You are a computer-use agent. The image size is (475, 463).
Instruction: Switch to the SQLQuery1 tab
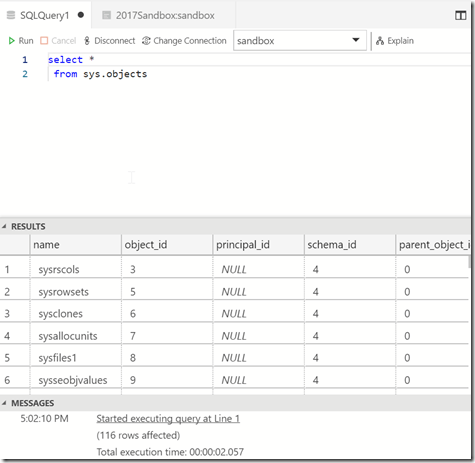point(44,15)
